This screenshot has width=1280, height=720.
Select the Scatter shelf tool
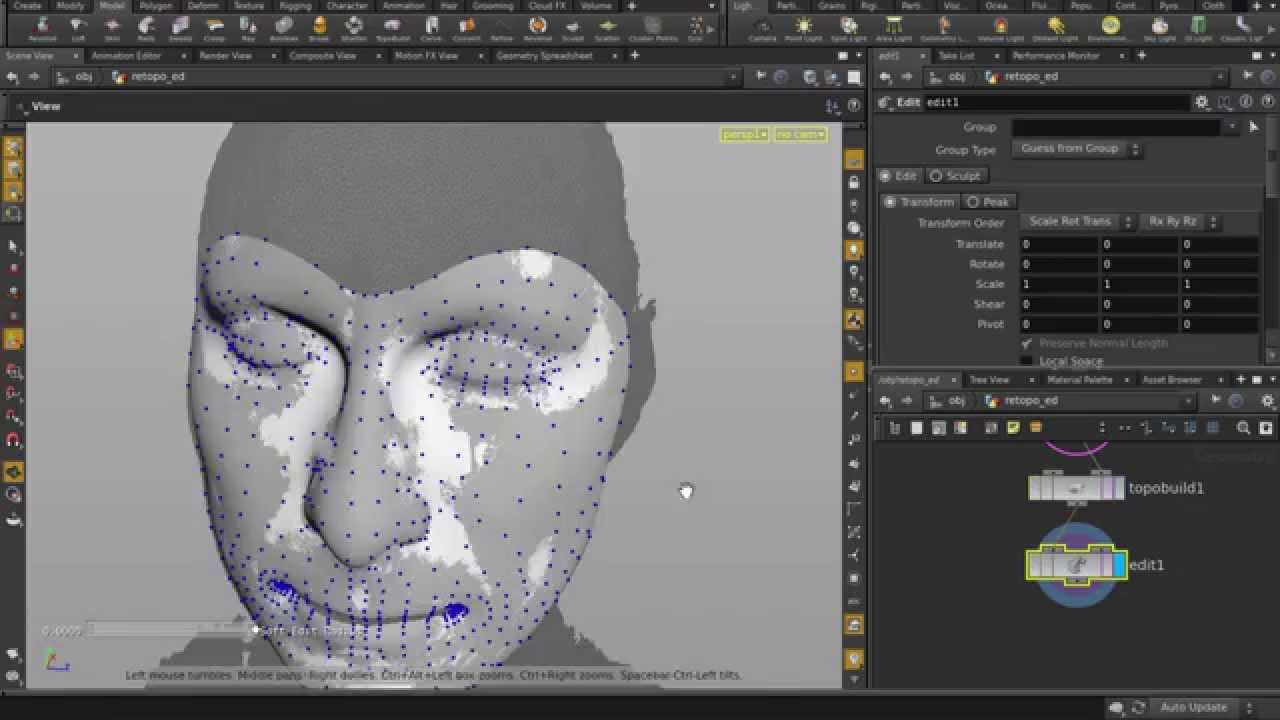coord(607,28)
